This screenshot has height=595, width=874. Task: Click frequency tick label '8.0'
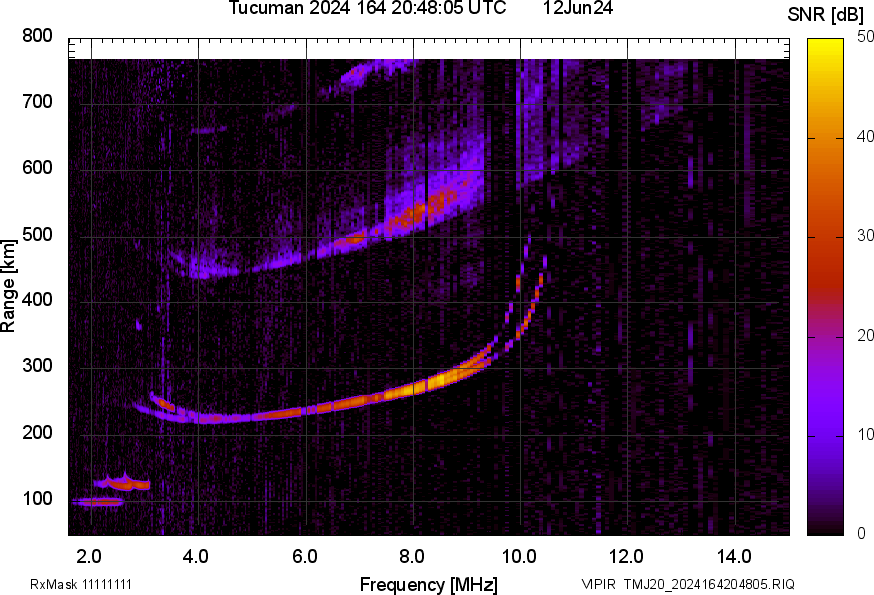412,557
